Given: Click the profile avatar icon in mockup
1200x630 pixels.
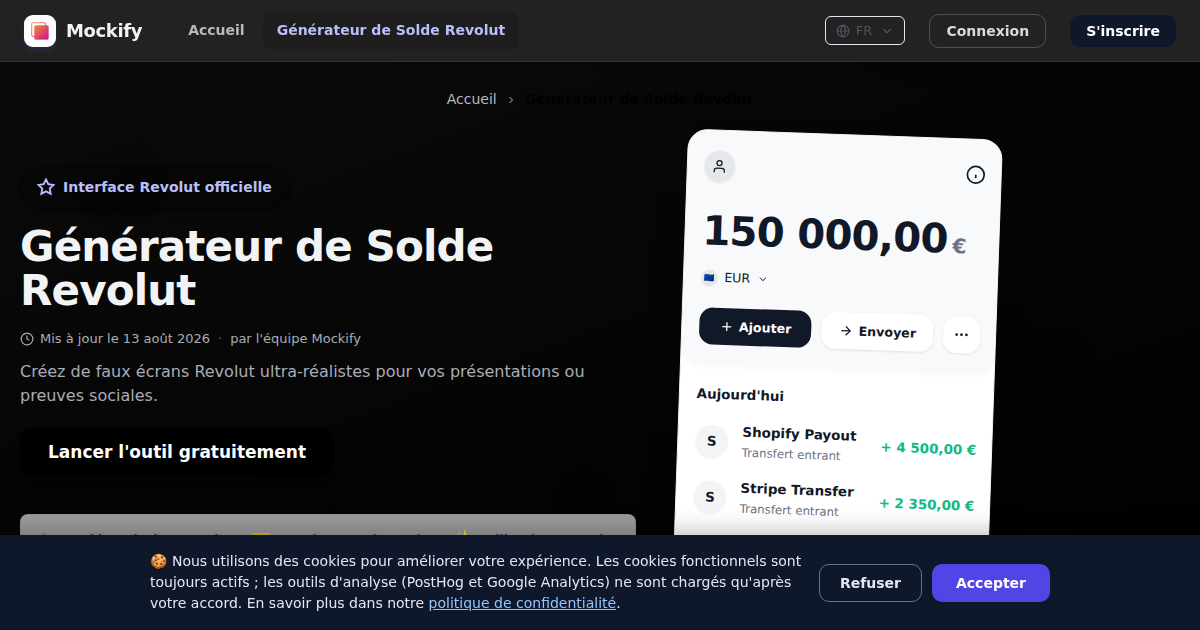Looking at the screenshot, I should coord(719,167).
